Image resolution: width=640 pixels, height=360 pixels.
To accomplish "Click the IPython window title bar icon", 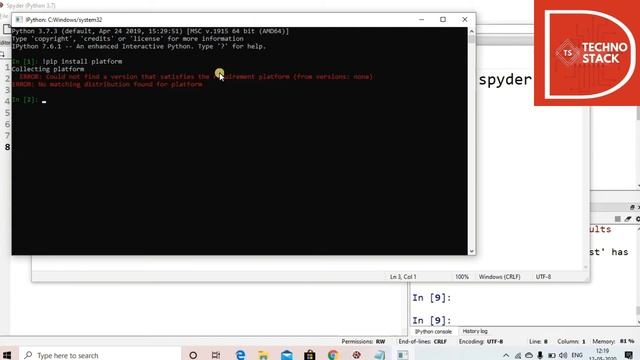I will tap(19, 20).
